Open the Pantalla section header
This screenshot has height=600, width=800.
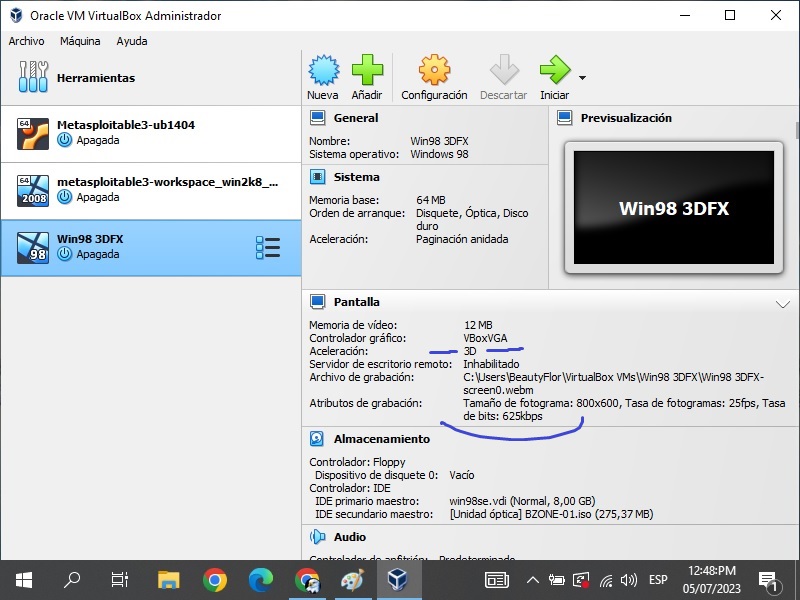coord(357,302)
